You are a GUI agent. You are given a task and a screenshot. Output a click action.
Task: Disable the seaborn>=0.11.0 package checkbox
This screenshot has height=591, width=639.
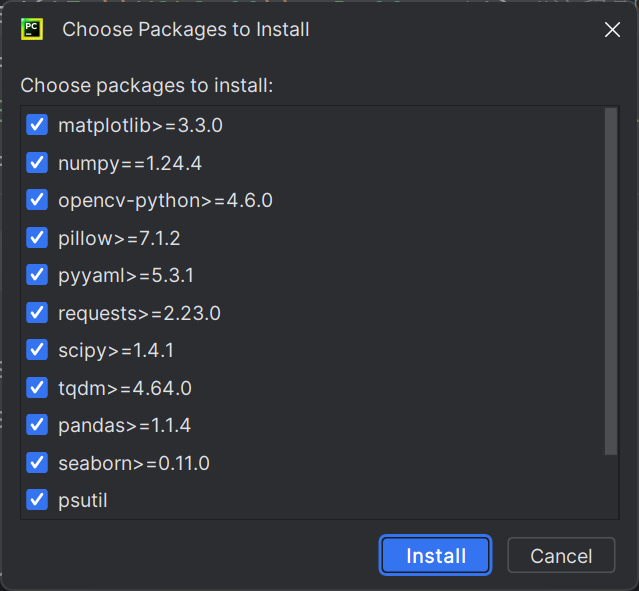click(37, 463)
